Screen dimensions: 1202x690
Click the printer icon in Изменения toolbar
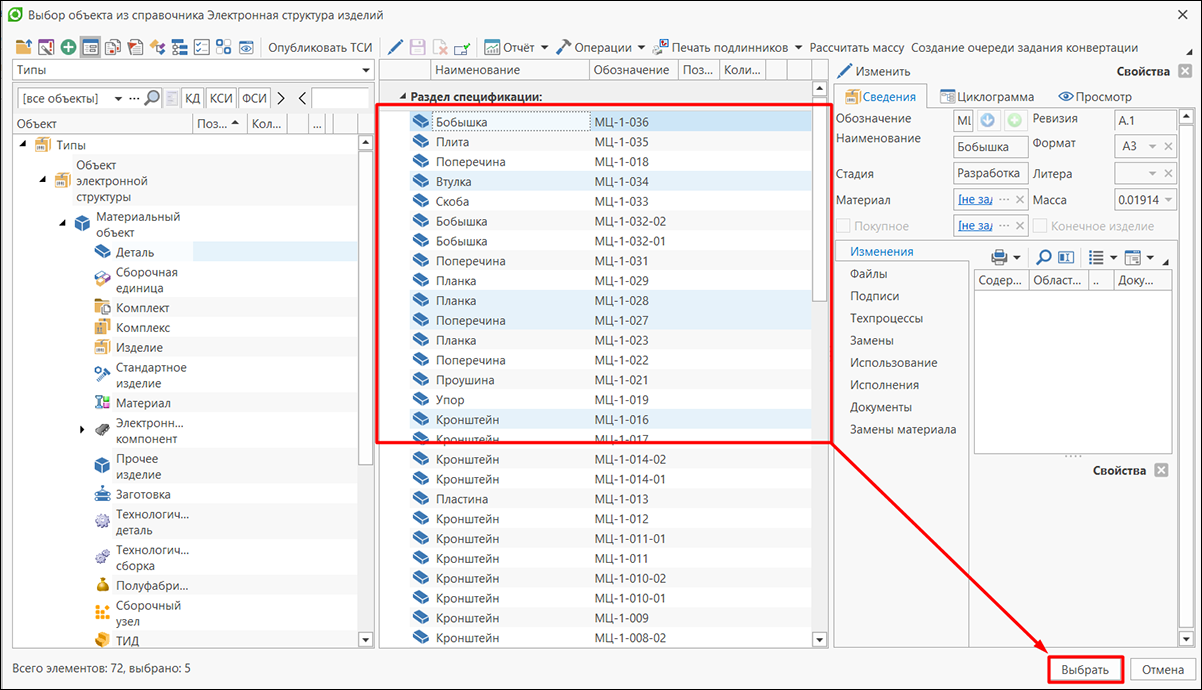999,257
